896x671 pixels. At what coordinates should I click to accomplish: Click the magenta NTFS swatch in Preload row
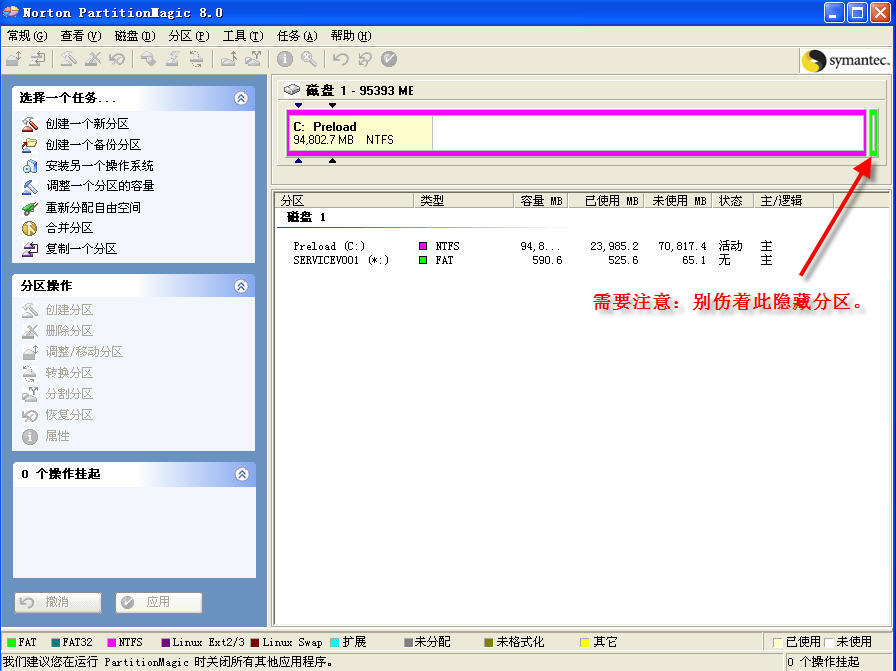pos(423,246)
